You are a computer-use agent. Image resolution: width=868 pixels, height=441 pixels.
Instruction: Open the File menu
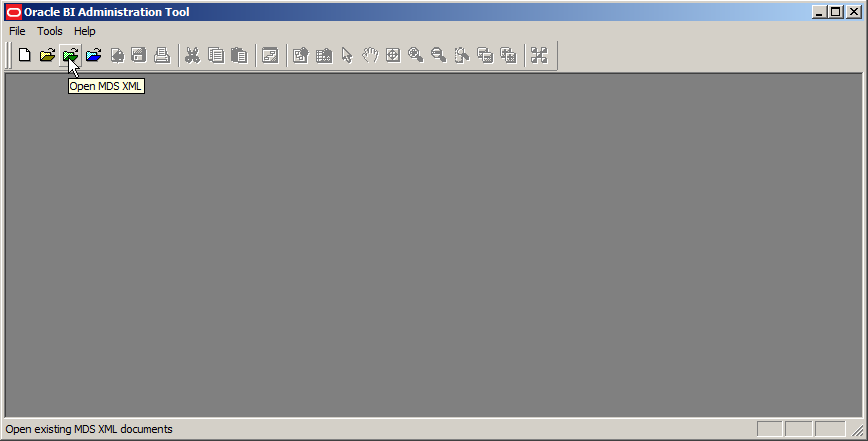[x=17, y=31]
